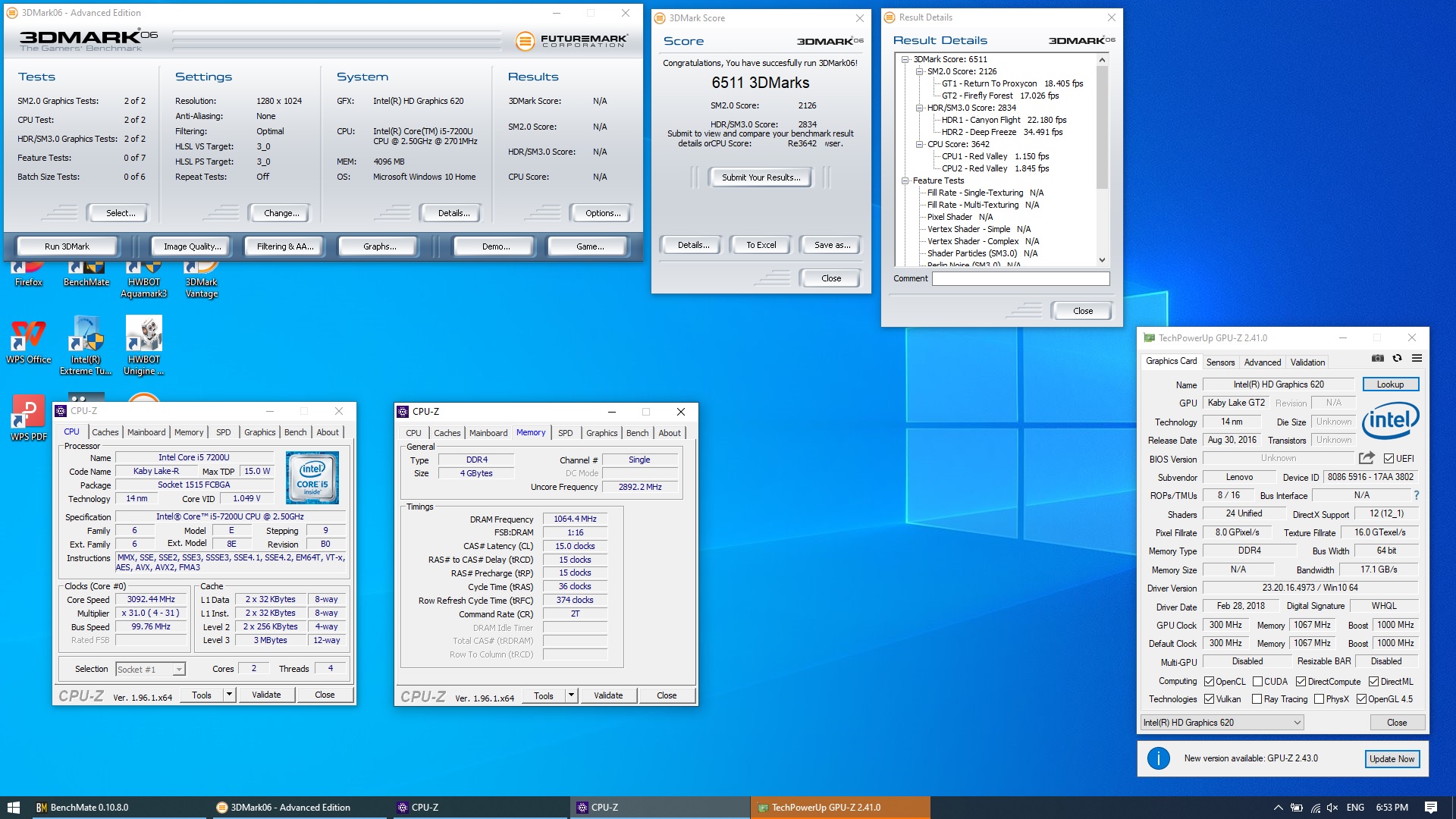Viewport: 1456px width, 819px height.
Task: Select GT1 - Return To Proxycon row
Action: click(x=1012, y=83)
